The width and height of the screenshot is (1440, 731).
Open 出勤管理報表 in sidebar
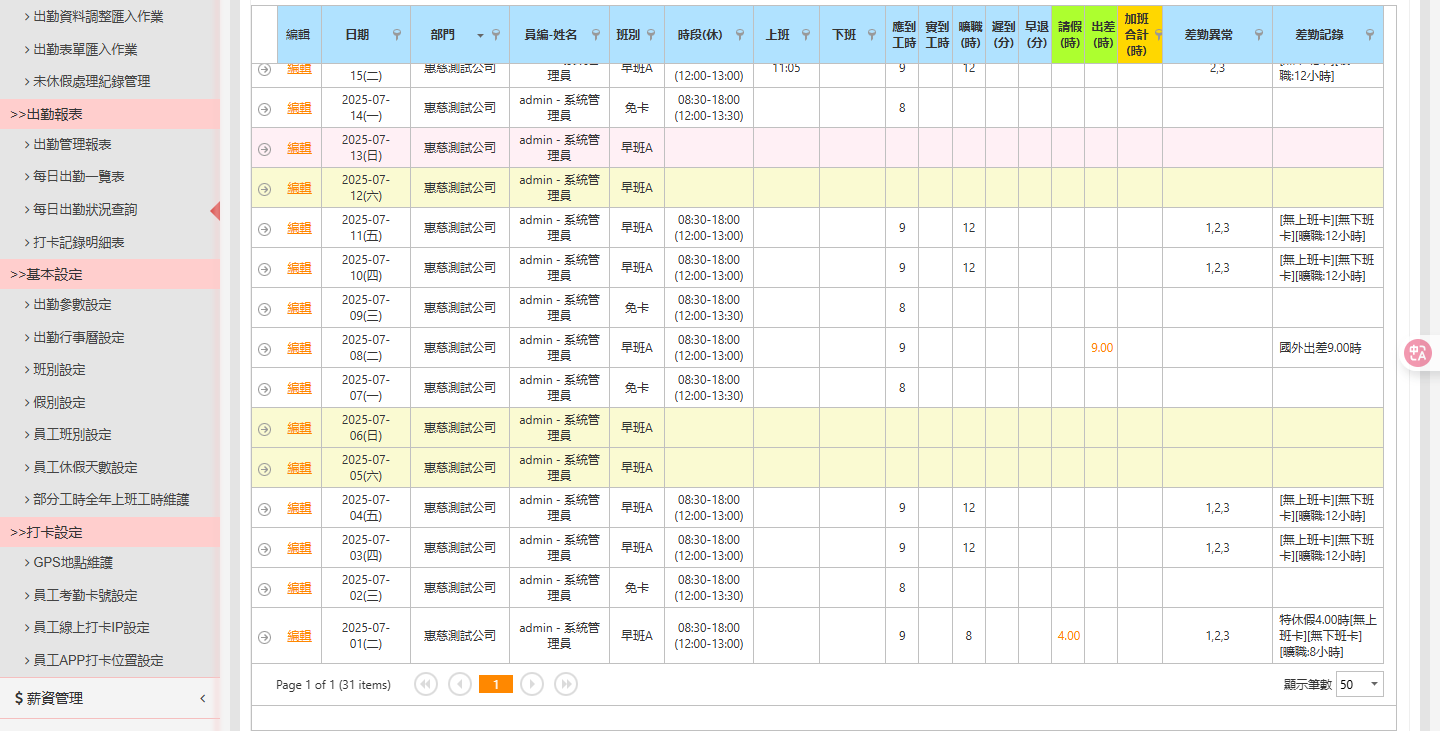click(x=72, y=145)
